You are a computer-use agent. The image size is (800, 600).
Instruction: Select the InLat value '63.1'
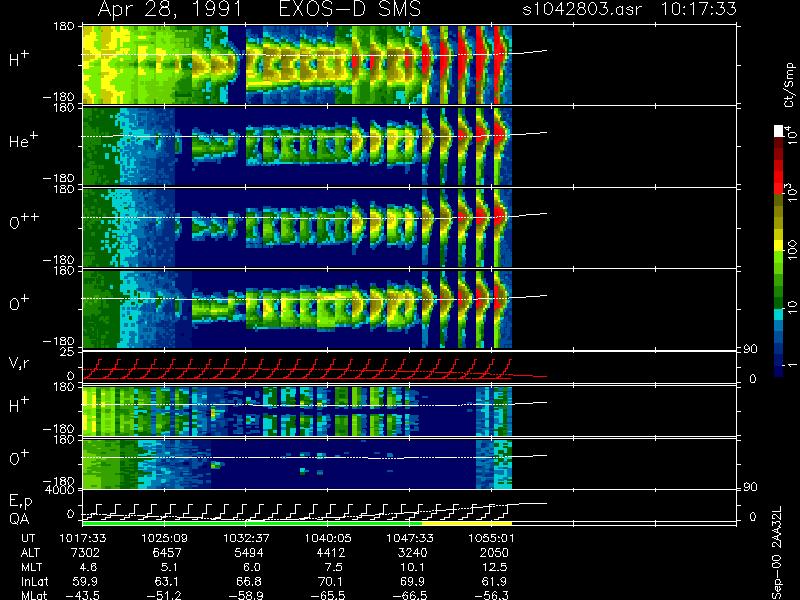click(x=166, y=581)
